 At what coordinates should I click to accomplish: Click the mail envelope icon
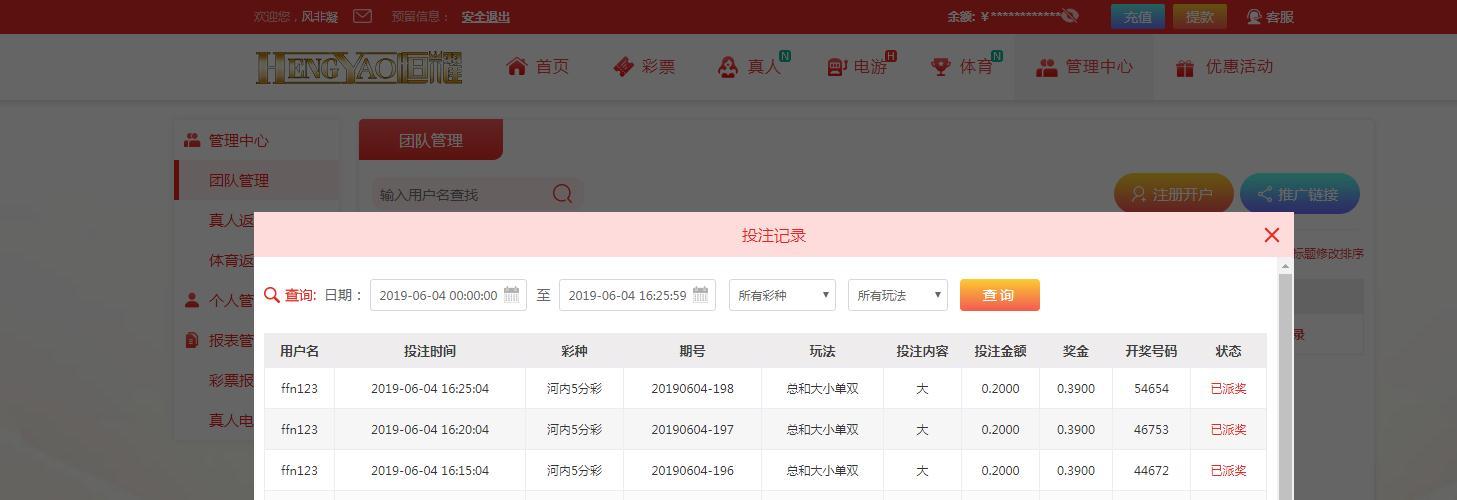tap(363, 16)
